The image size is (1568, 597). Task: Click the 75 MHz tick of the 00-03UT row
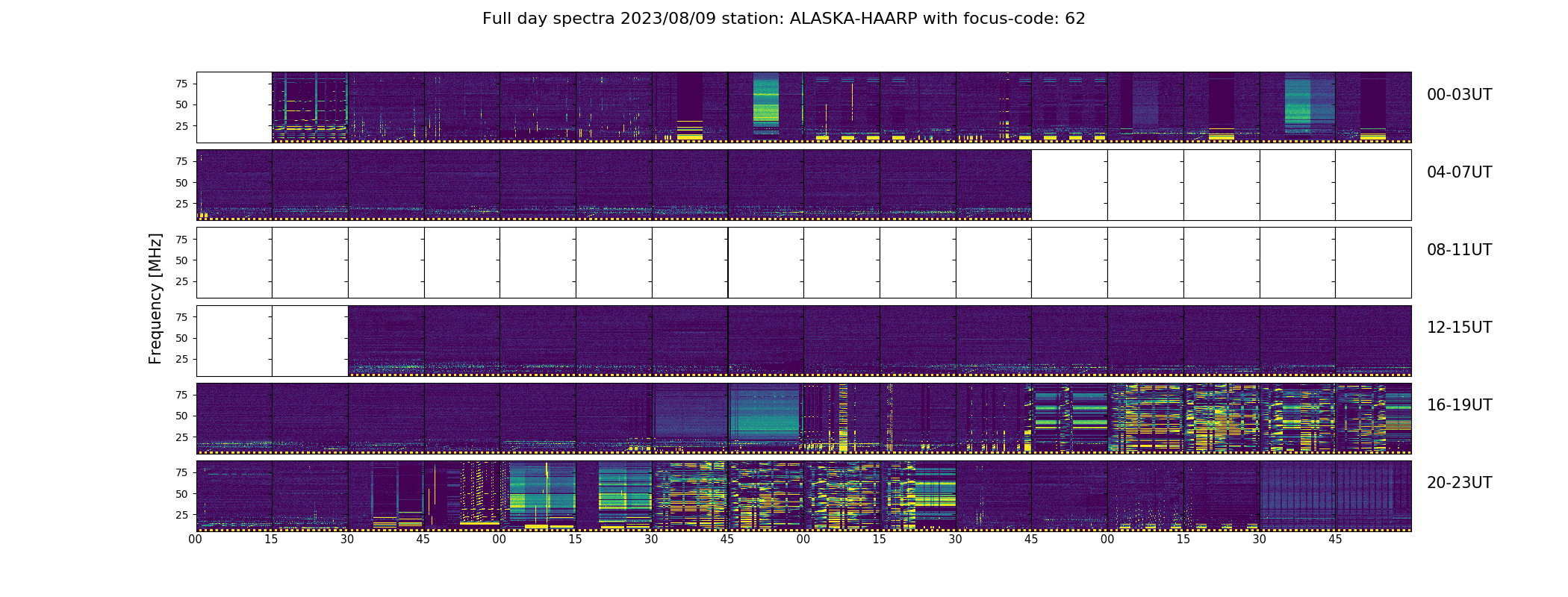tap(181, 84)
